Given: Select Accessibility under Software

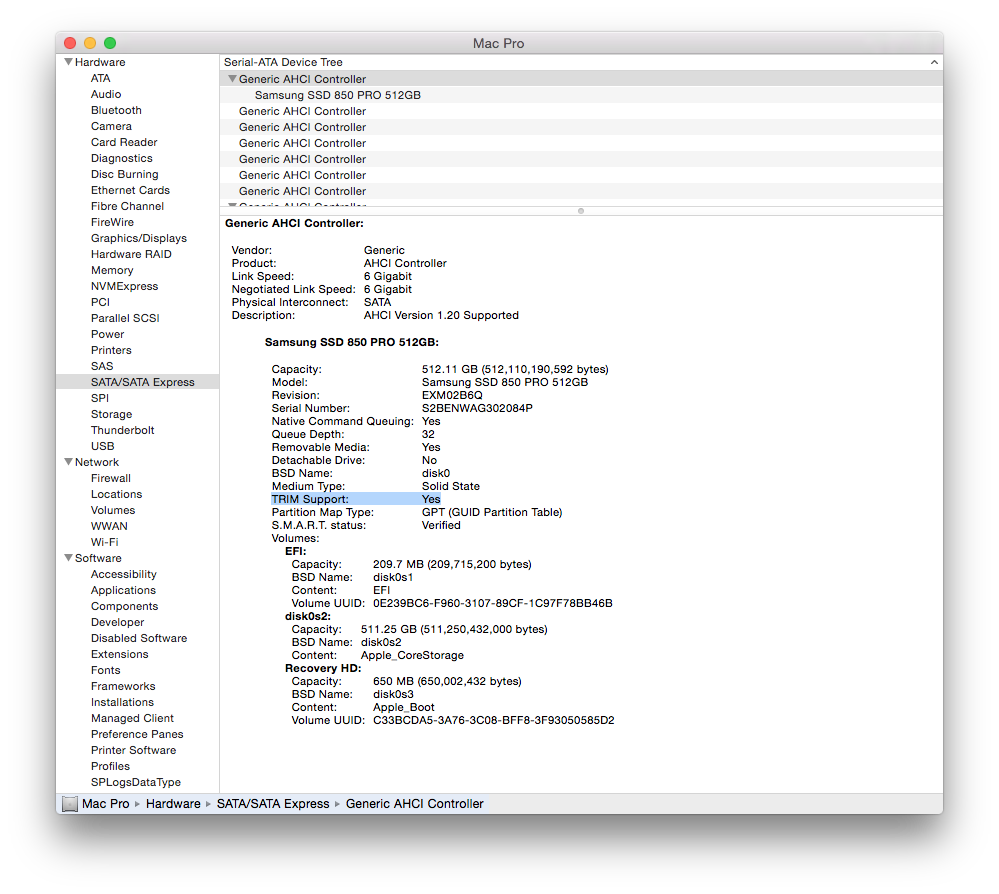Looking at the screenshot, I should [x=124, y=574].
